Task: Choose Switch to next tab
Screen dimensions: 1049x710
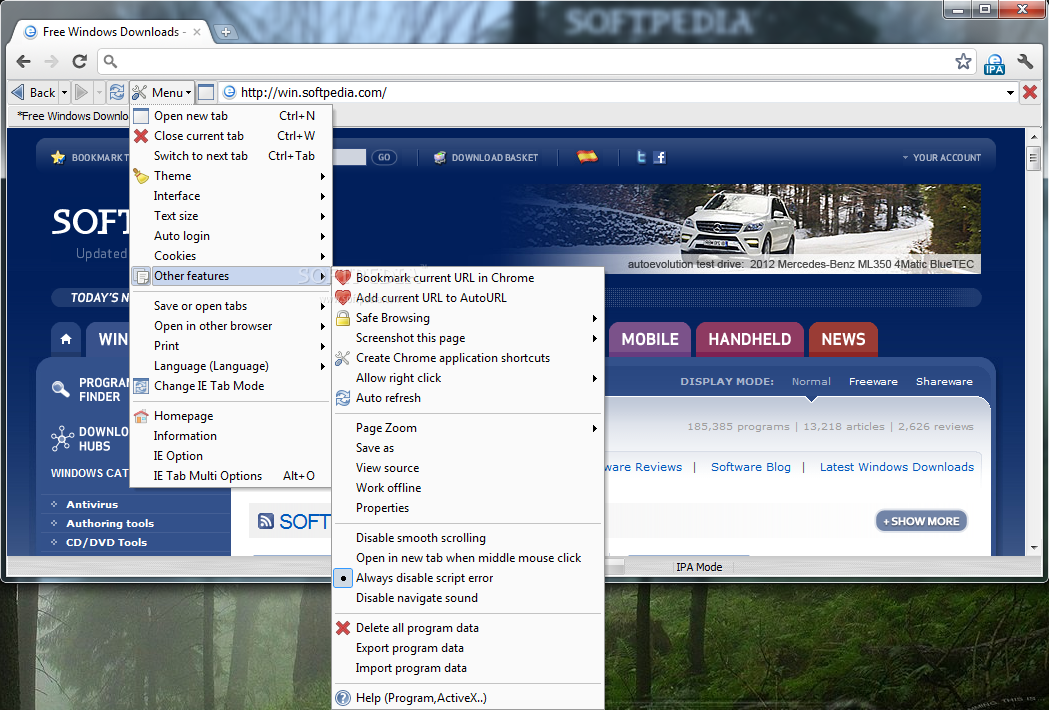Action: [x=231, y=156]
